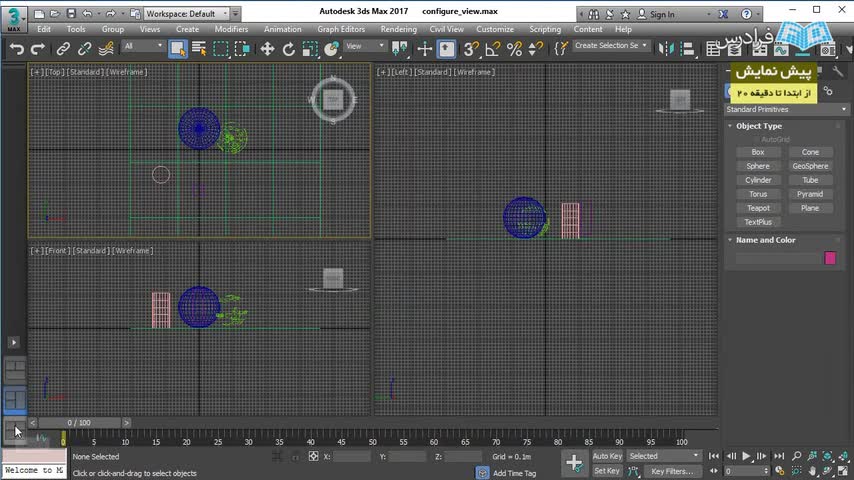This screenshot has width=854, height=480.
Task: Click the Teapot button
Action: point(758,208)
